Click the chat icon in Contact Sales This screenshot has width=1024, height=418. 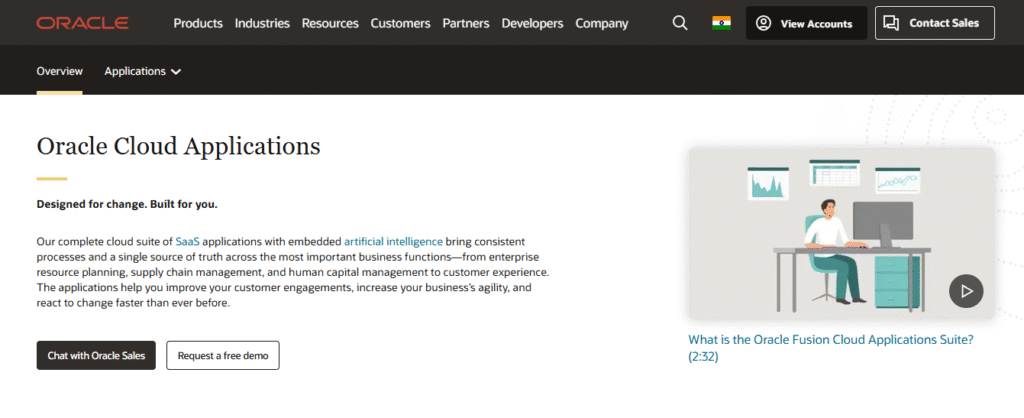(893, 23)
